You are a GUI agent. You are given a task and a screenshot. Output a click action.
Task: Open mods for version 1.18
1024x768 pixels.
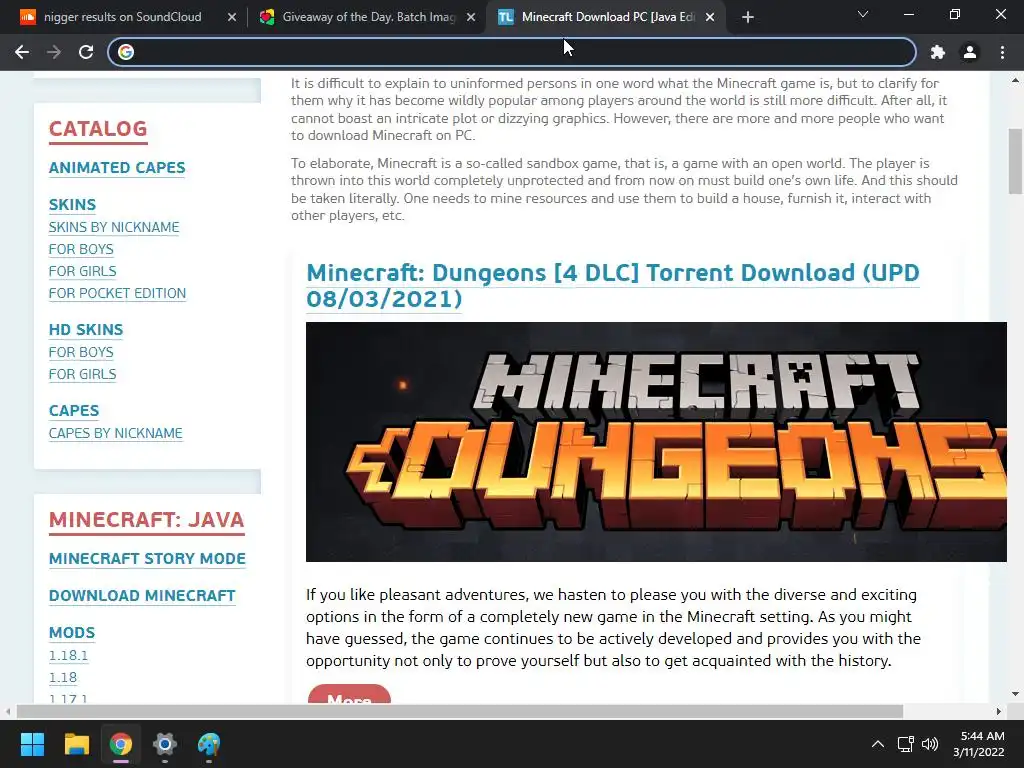coord(63,678)
